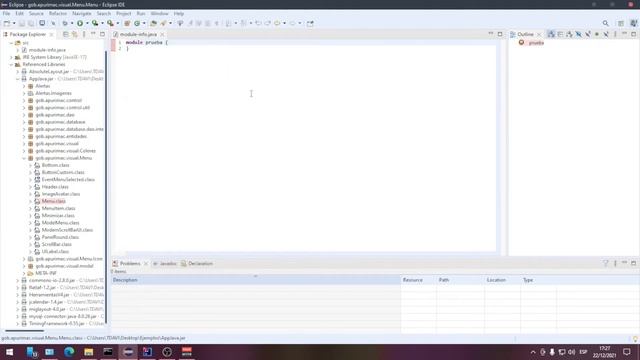Image resolution: width=640 pixels, height=360 pixels.
Task: Expand the Alertas package
Action: pyautogui.click(x=24, y=86)
